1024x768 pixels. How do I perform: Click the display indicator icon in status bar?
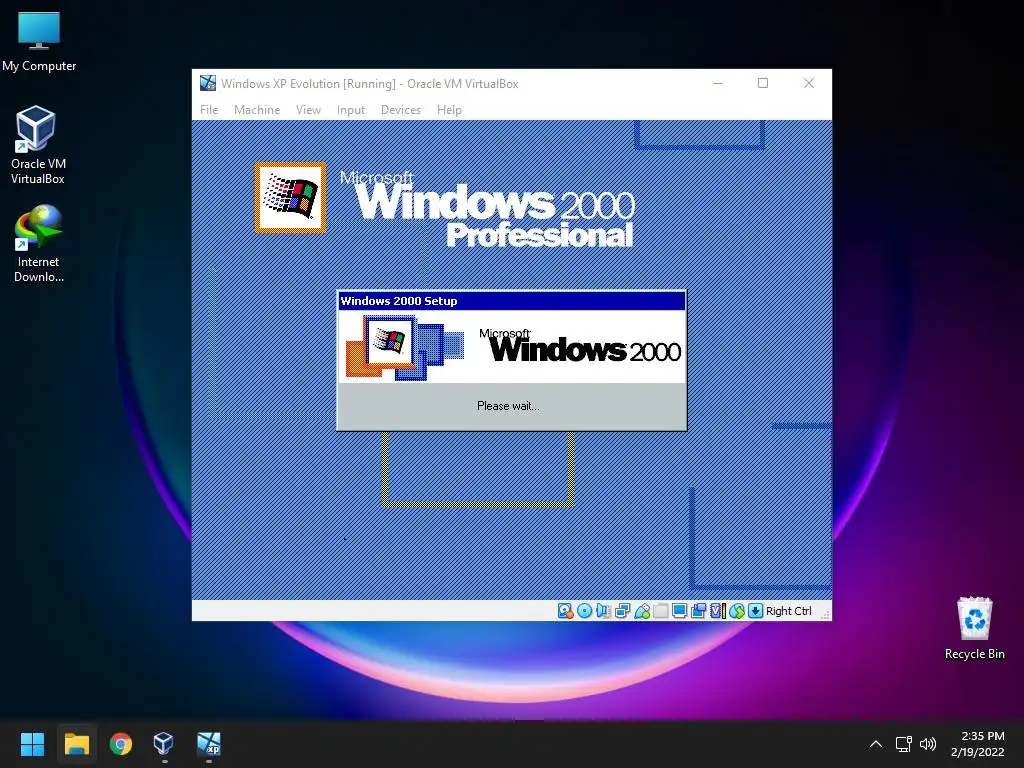pos(680,611)
